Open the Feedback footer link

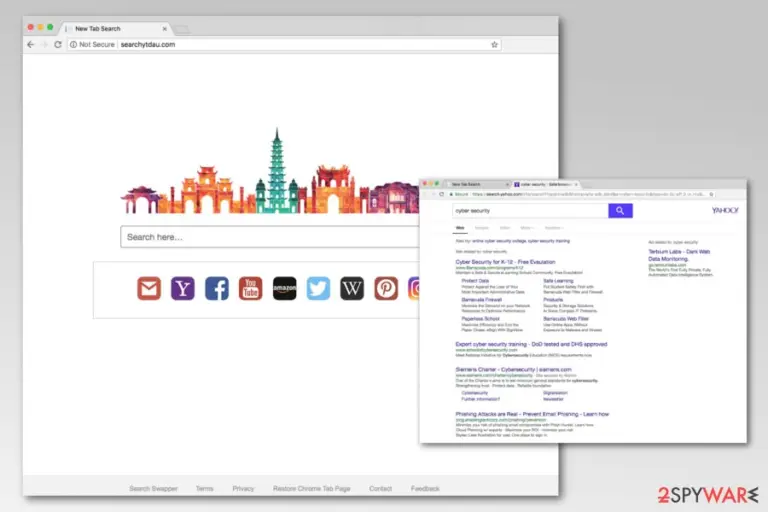pos(425,488)
